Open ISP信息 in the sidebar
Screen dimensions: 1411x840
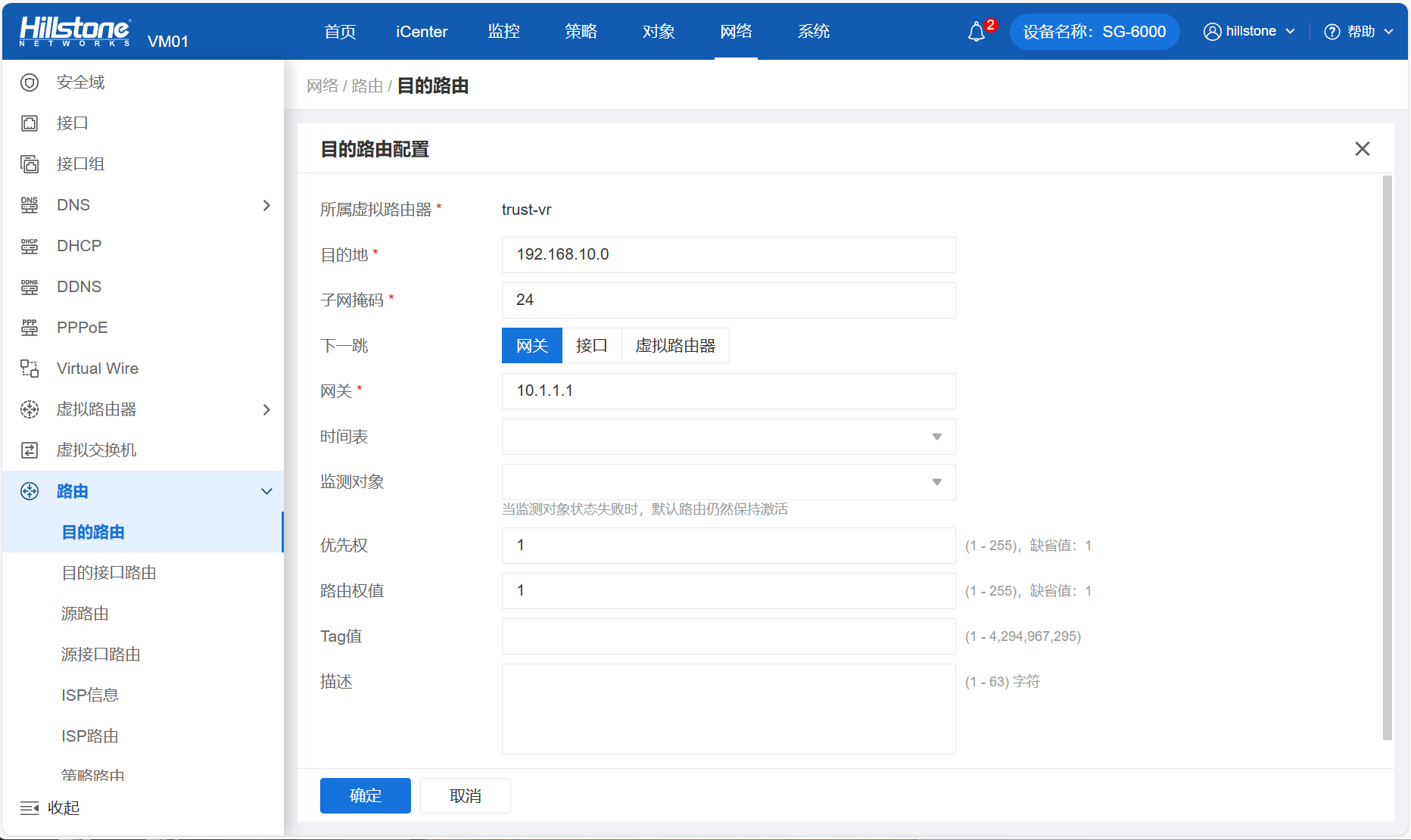[90, 695]
